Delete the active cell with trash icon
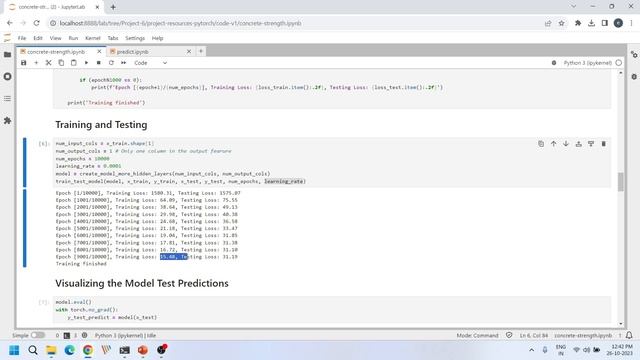Screen dimensions: 640x360 point(603,144)
